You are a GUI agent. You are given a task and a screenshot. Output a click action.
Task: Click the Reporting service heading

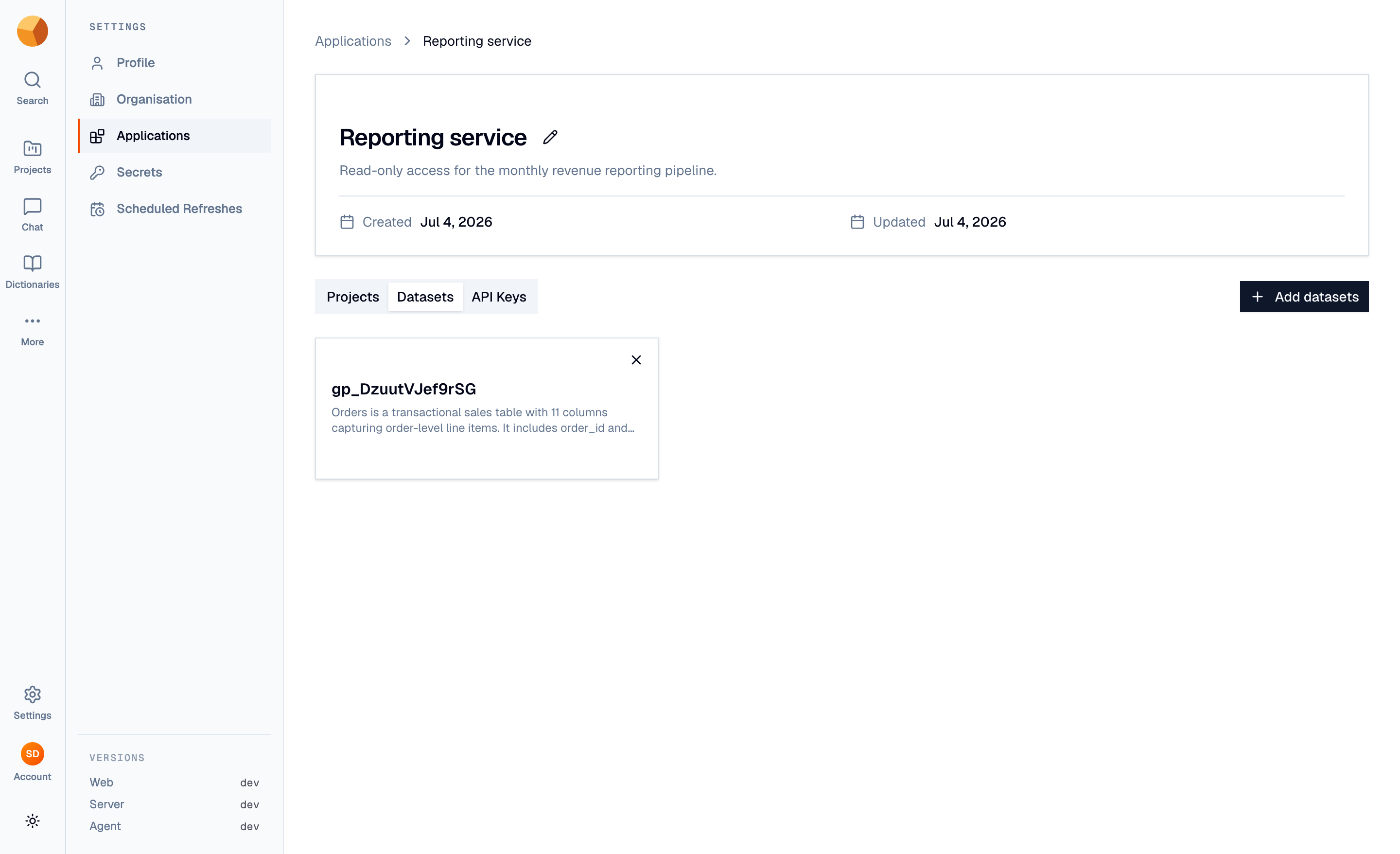(x=433, y=137)
